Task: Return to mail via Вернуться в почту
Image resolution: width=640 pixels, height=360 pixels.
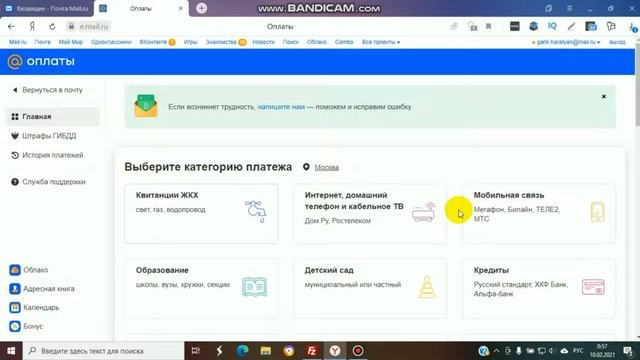Action: 48,90
